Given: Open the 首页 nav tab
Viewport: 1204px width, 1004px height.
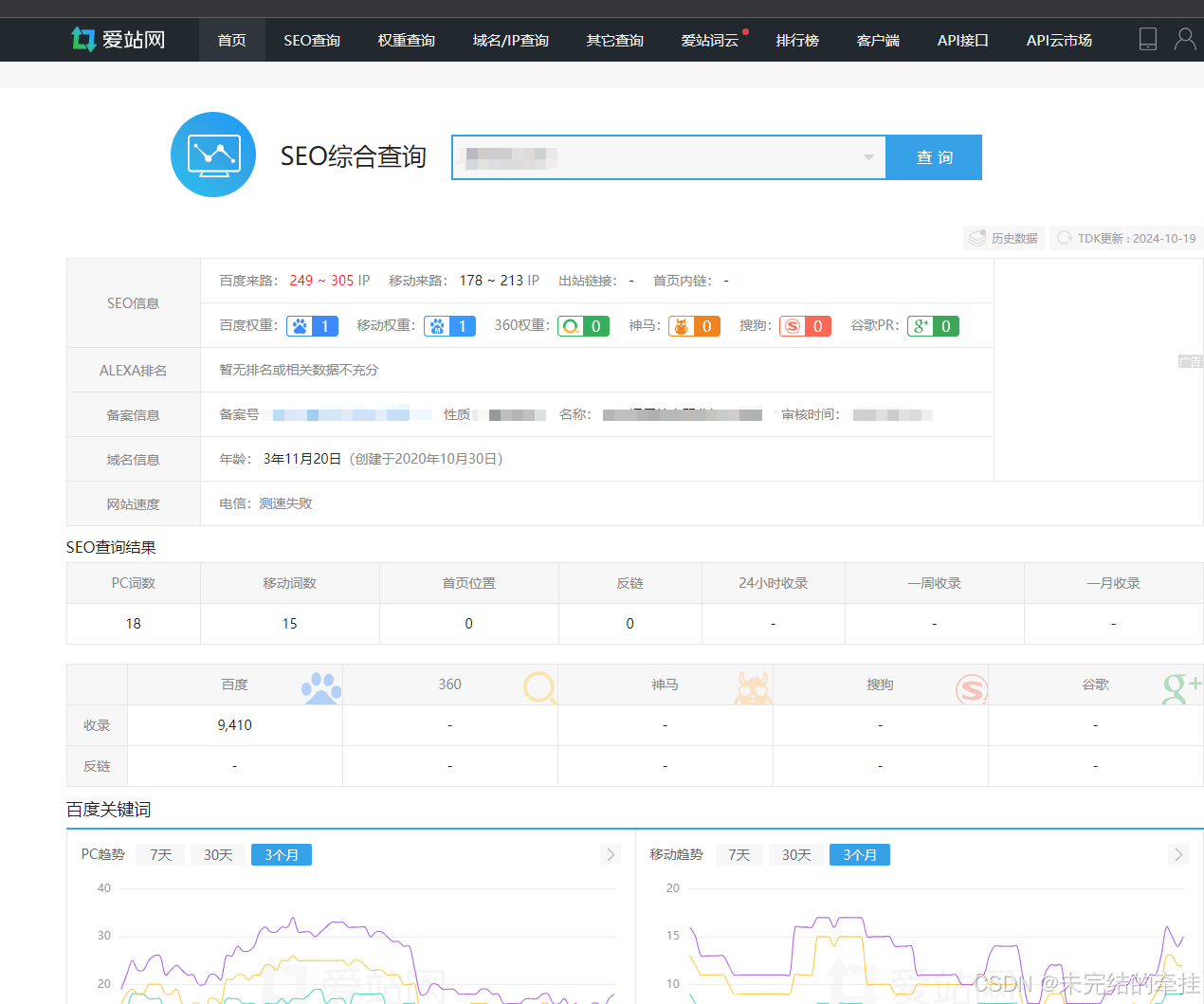Looking at the screenshot, I should (x=232, y=40).
